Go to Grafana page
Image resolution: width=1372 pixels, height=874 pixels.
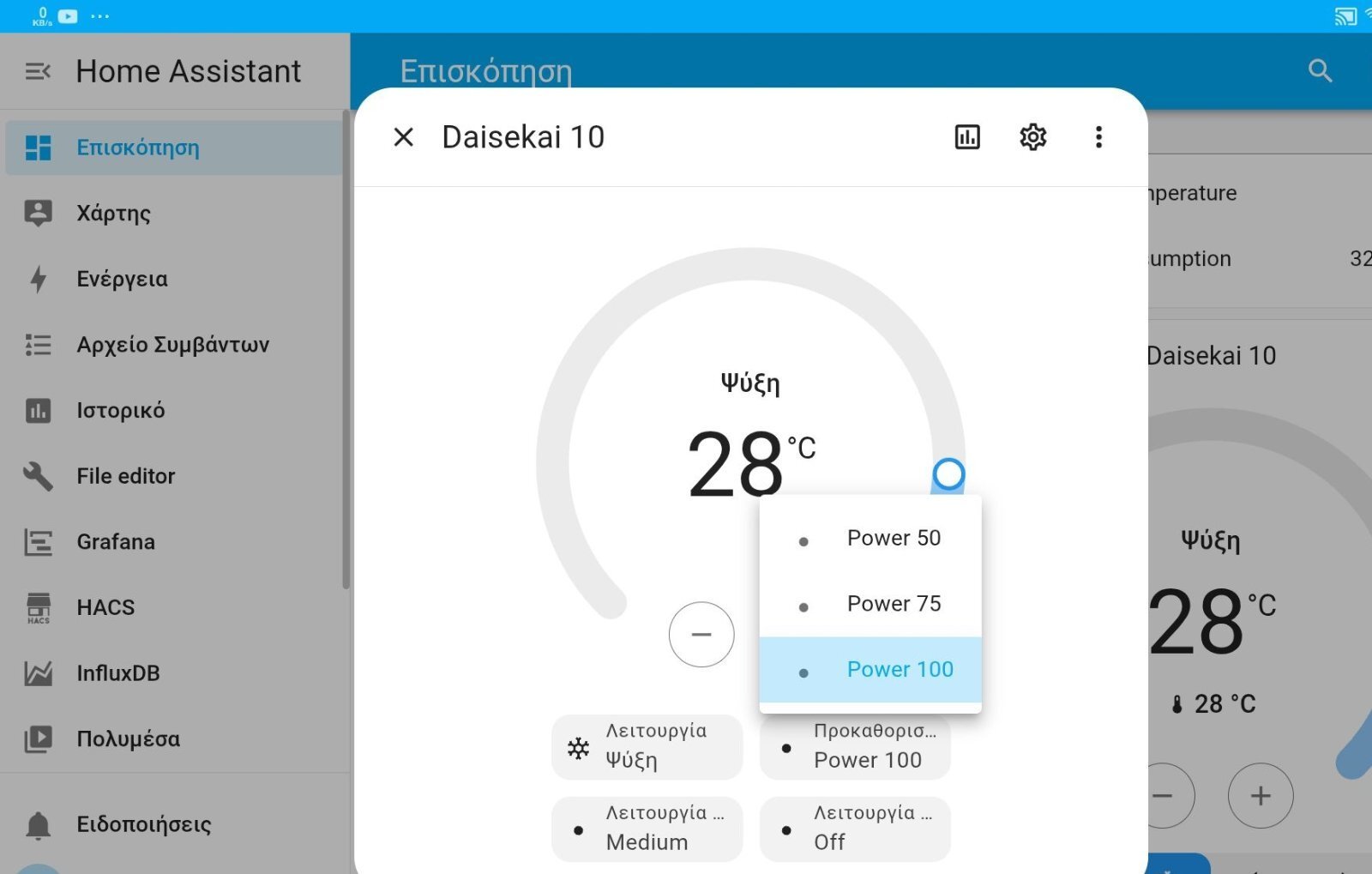[x=174, y=542]
